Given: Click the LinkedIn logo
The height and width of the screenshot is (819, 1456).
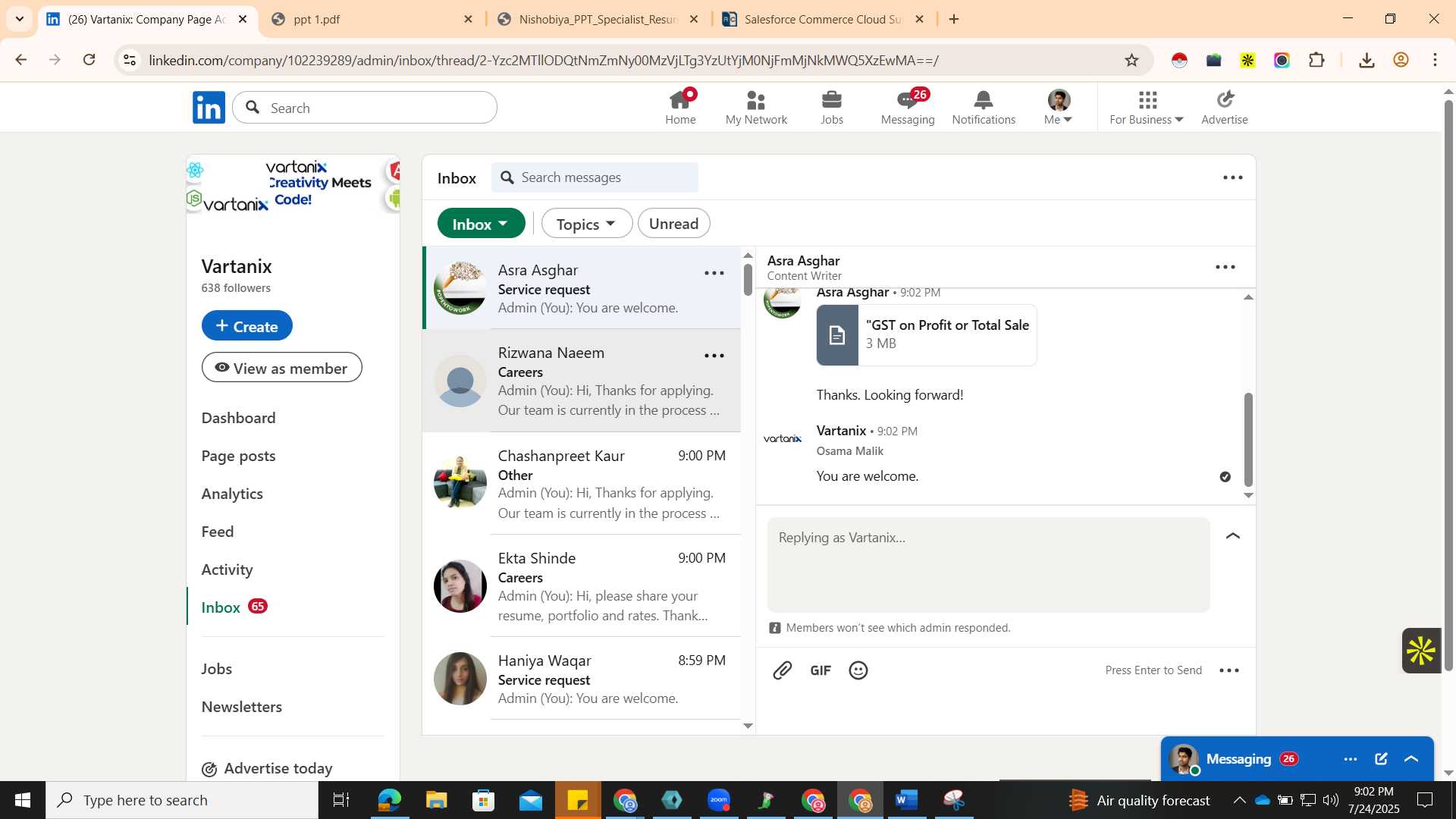Looking at the screenshot, I should (209, 108).
